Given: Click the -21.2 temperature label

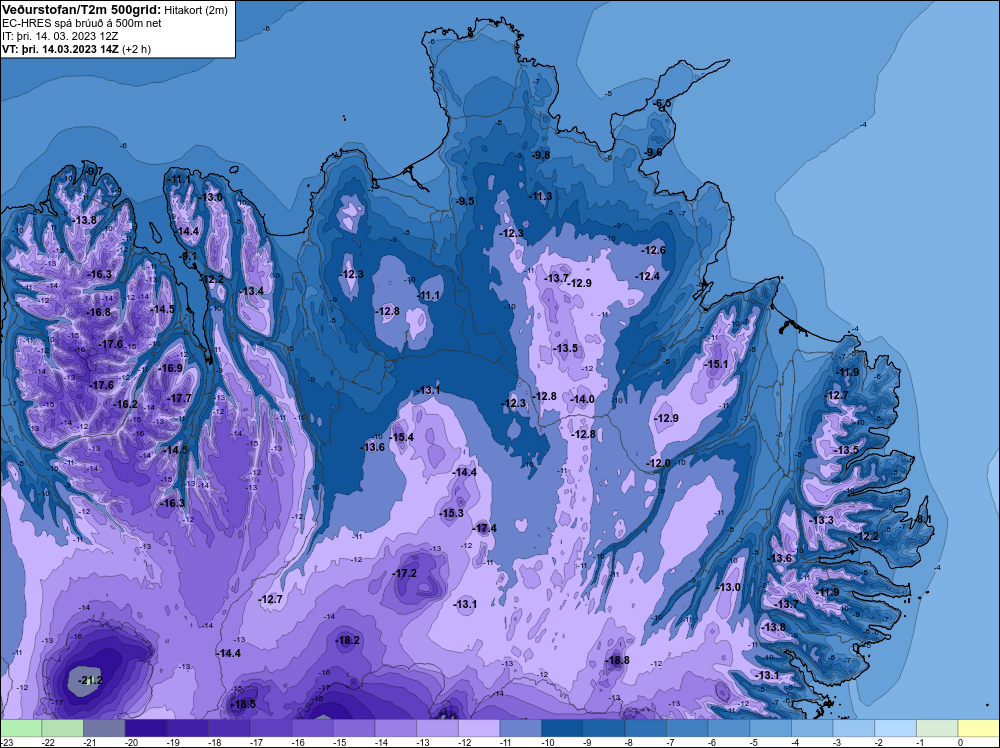Looking at the screenshot, I should pyautogui.click(x=90, y=680).
